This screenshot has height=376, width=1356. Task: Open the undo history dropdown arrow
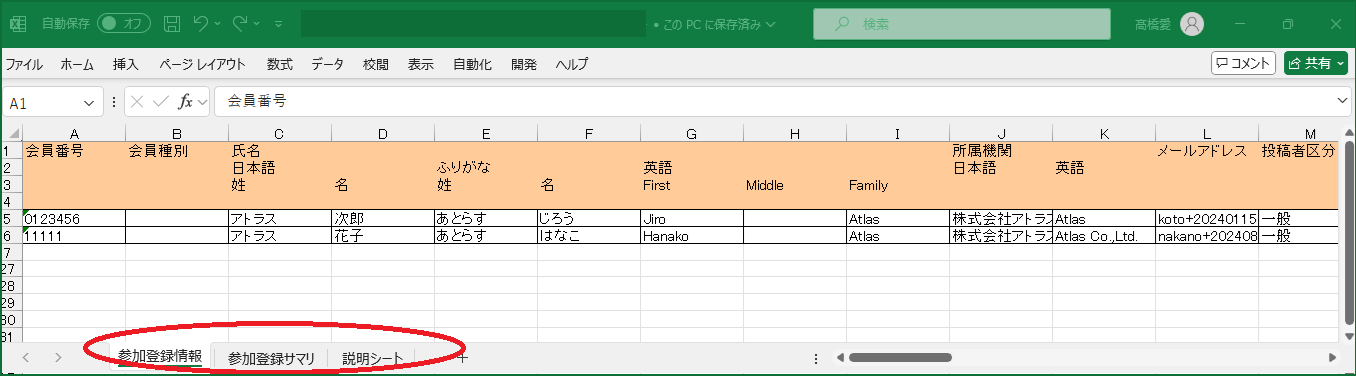[x=218, y=23]
